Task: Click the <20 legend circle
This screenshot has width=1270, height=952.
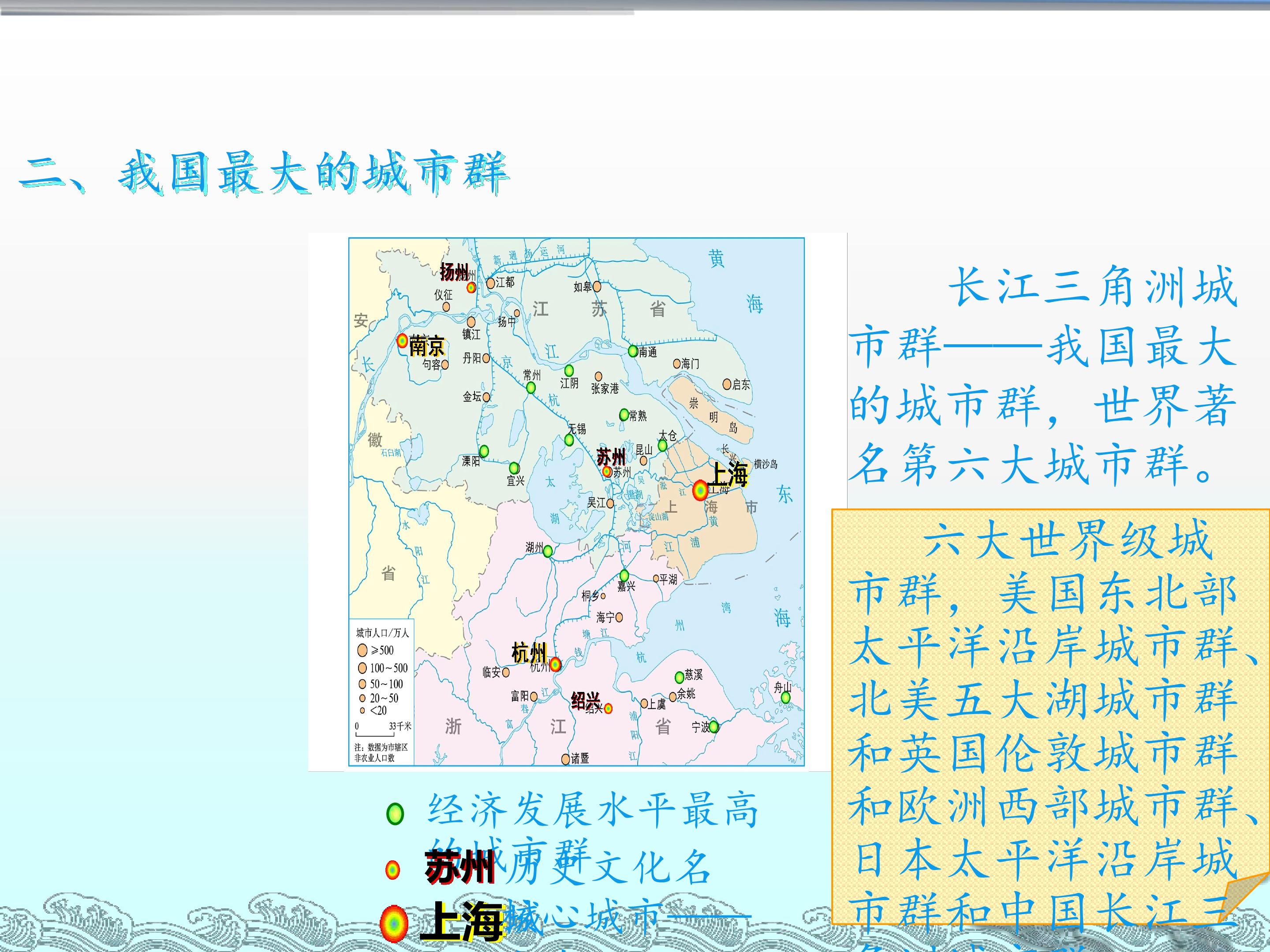Action: [362, 711]
